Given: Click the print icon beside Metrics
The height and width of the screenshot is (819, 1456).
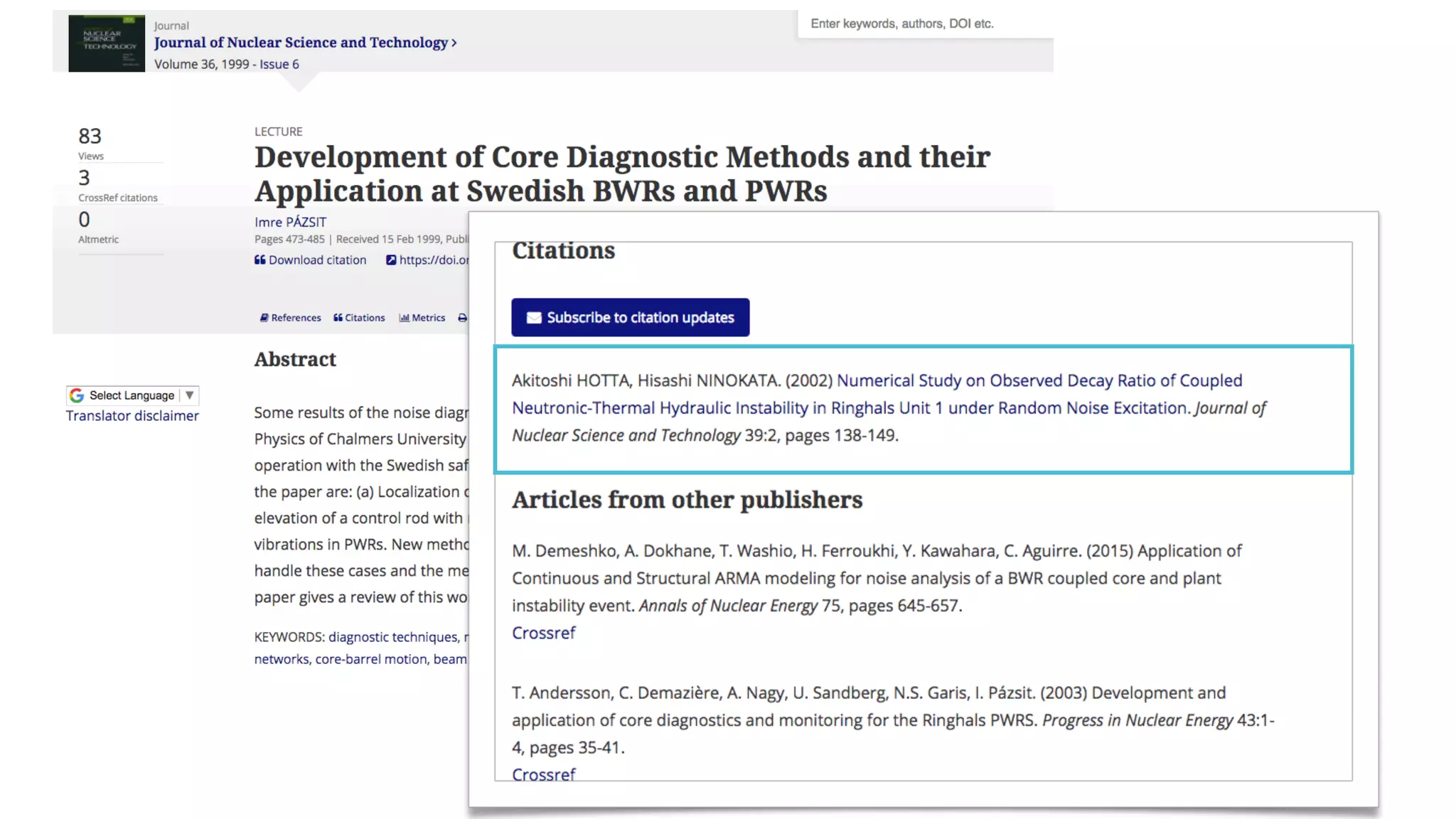Looking at the screenshot, I should point(462,318).
